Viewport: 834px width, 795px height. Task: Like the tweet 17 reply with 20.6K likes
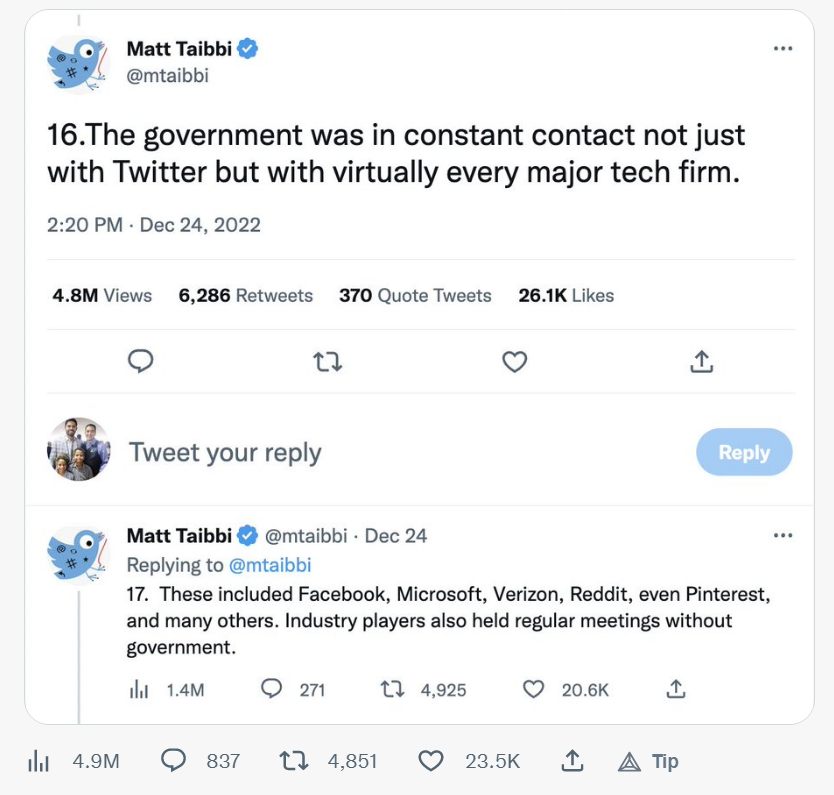tap(535, 689)
